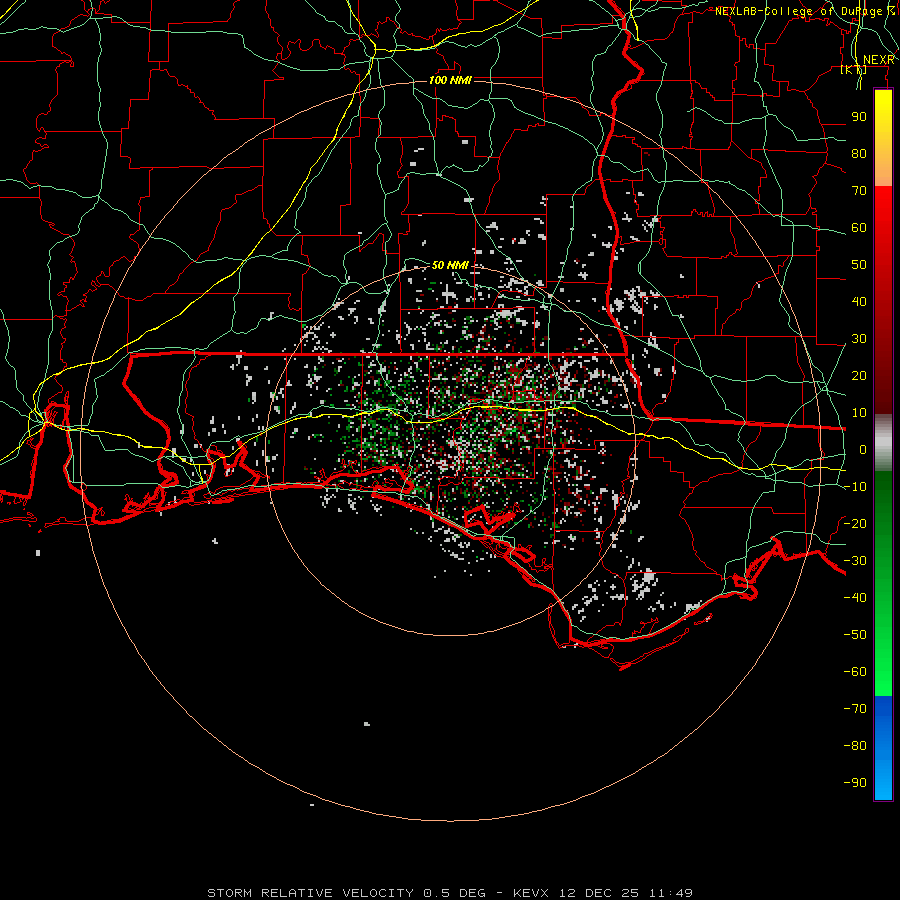Select the 60 value on the velocity scale

(x=859, y=228)
